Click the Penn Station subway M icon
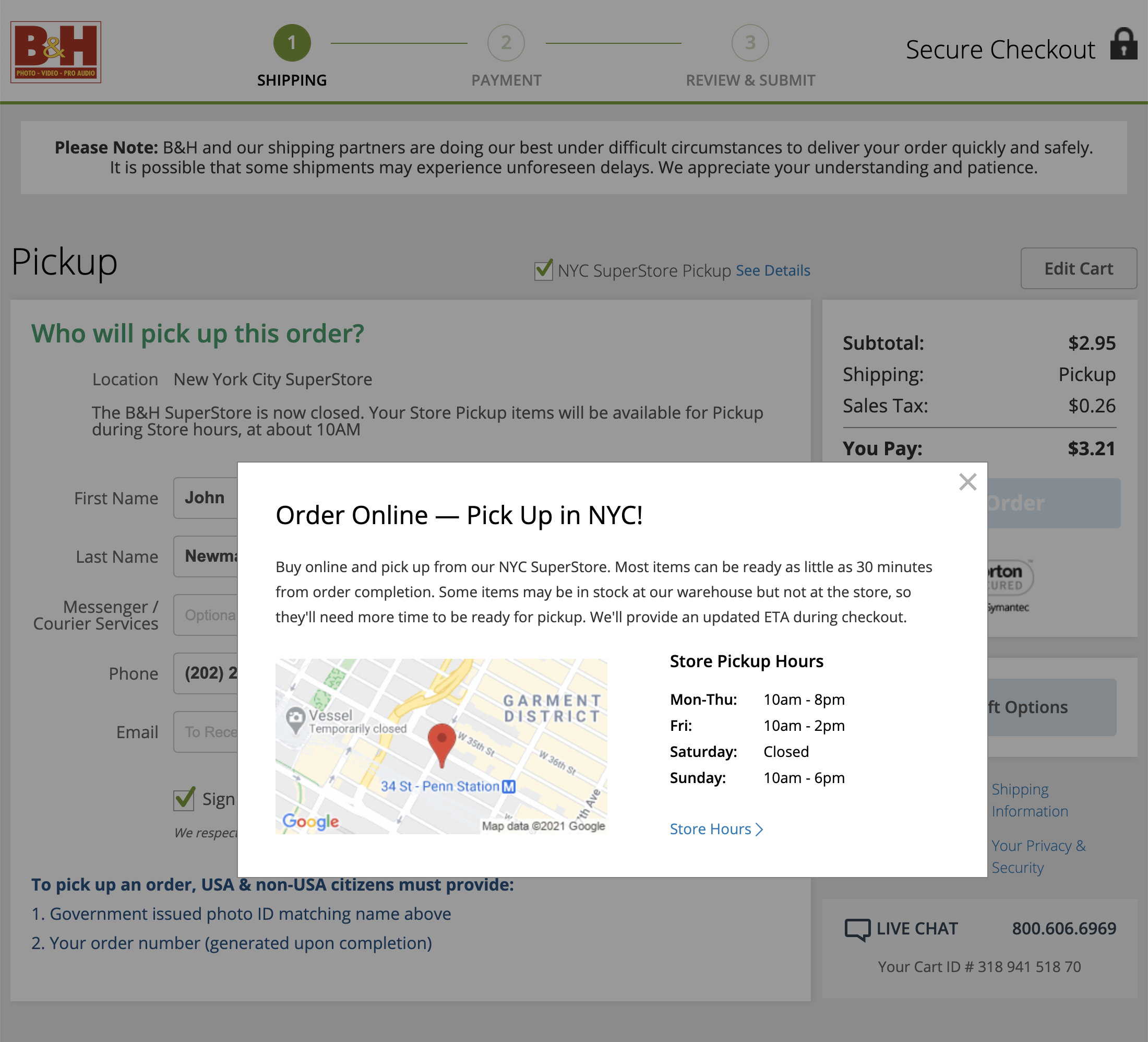Screen dimensions: 1148x1042 click(x=509, y=786)
